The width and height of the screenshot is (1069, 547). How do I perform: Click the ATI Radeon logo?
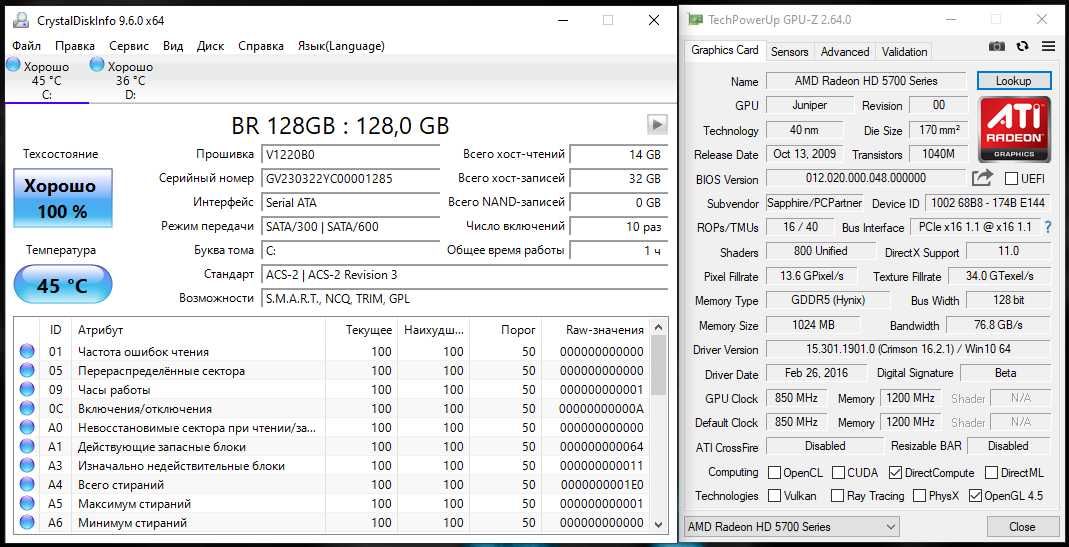coord(1014,129)
